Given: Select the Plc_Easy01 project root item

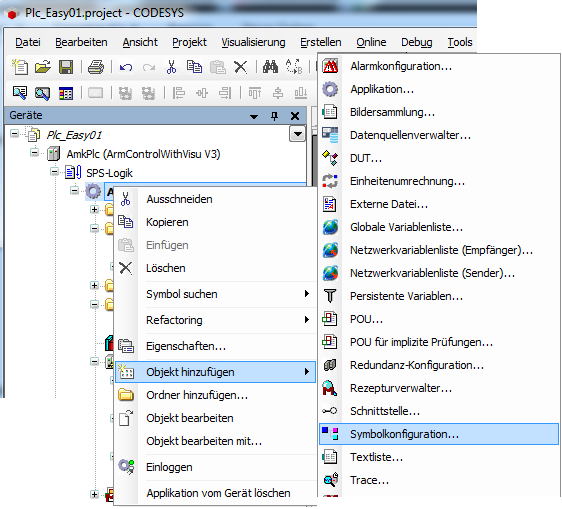Looking at the screenshot, I should pyautogui.click(x=74, y=135).
